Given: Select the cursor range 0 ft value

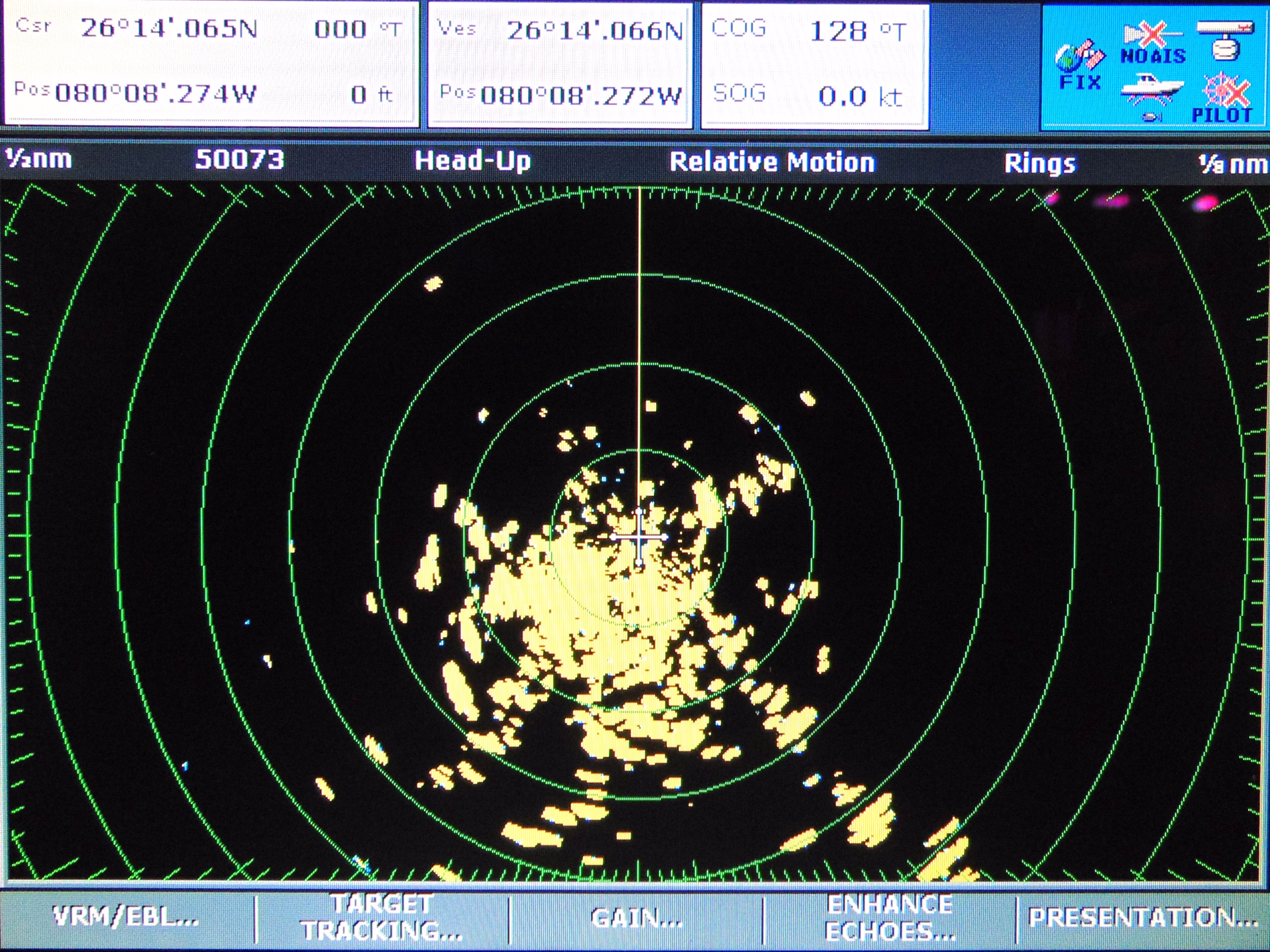Looking at the screenshot, I should [x=372, y=95].
